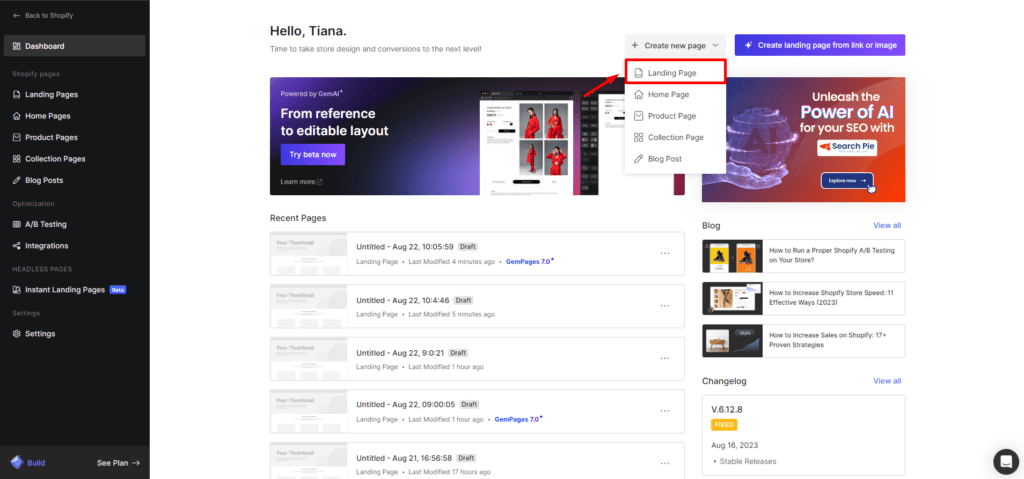This screenshot has width=1024, height=479.
Task: Click the Collection Pages sidebar icon
Action: coord(17,159)
